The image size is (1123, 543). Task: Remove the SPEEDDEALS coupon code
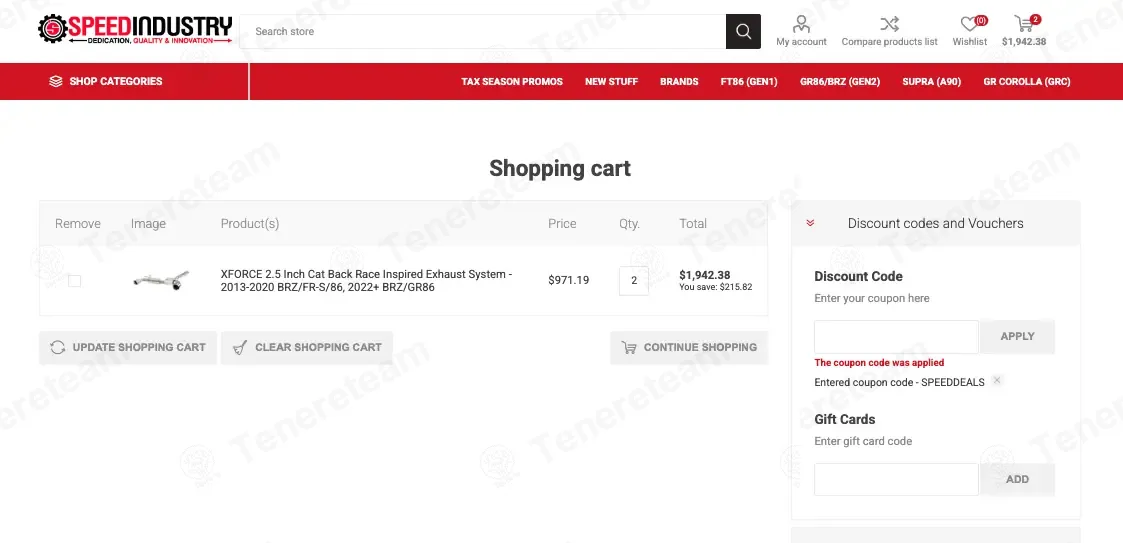(x=997, y=380)
